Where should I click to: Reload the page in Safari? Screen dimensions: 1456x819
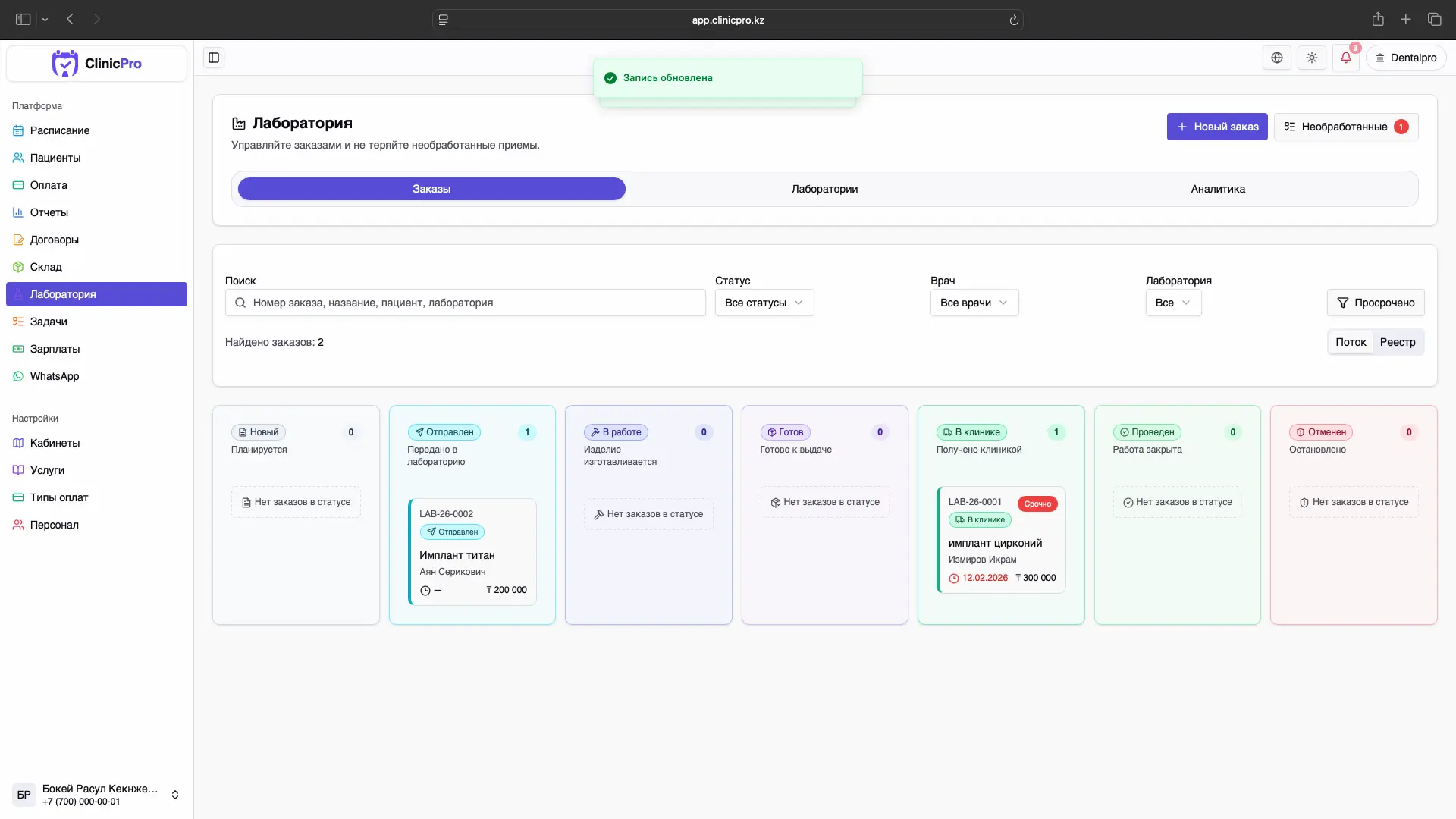(1014, 20)
